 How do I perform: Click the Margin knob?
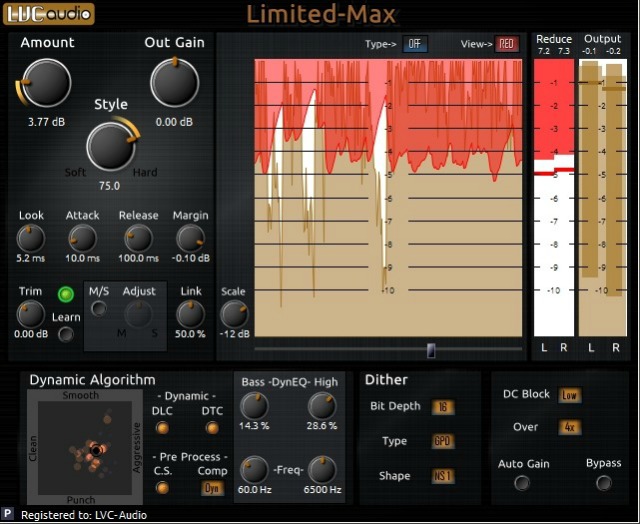190,238
